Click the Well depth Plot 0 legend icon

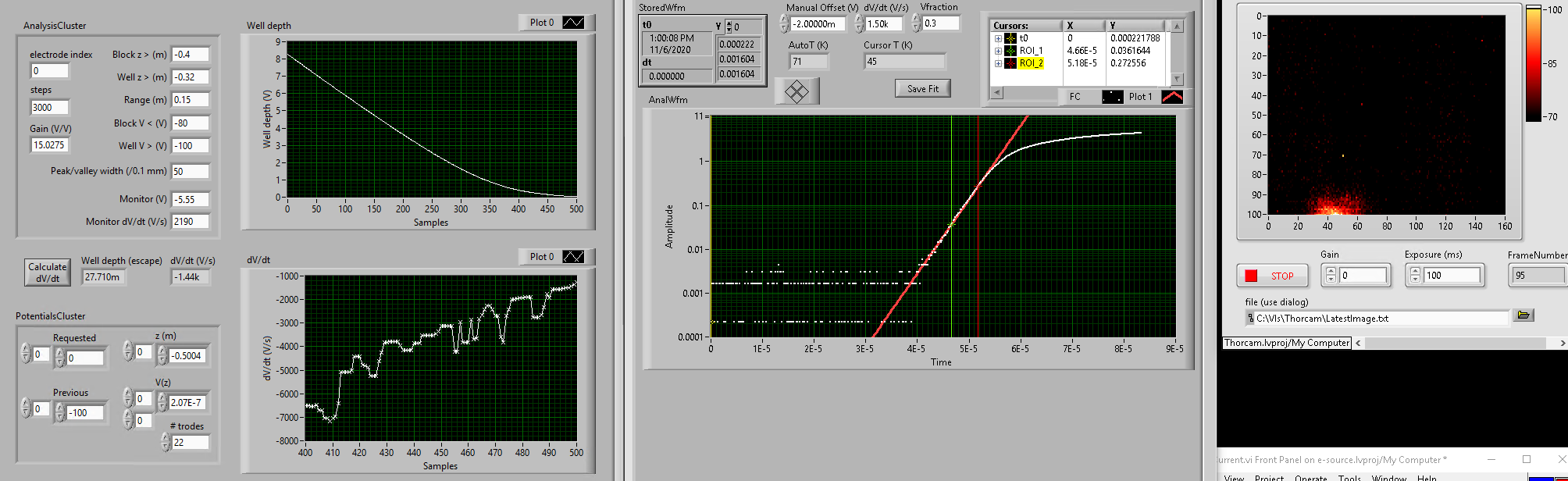[573, 23]
